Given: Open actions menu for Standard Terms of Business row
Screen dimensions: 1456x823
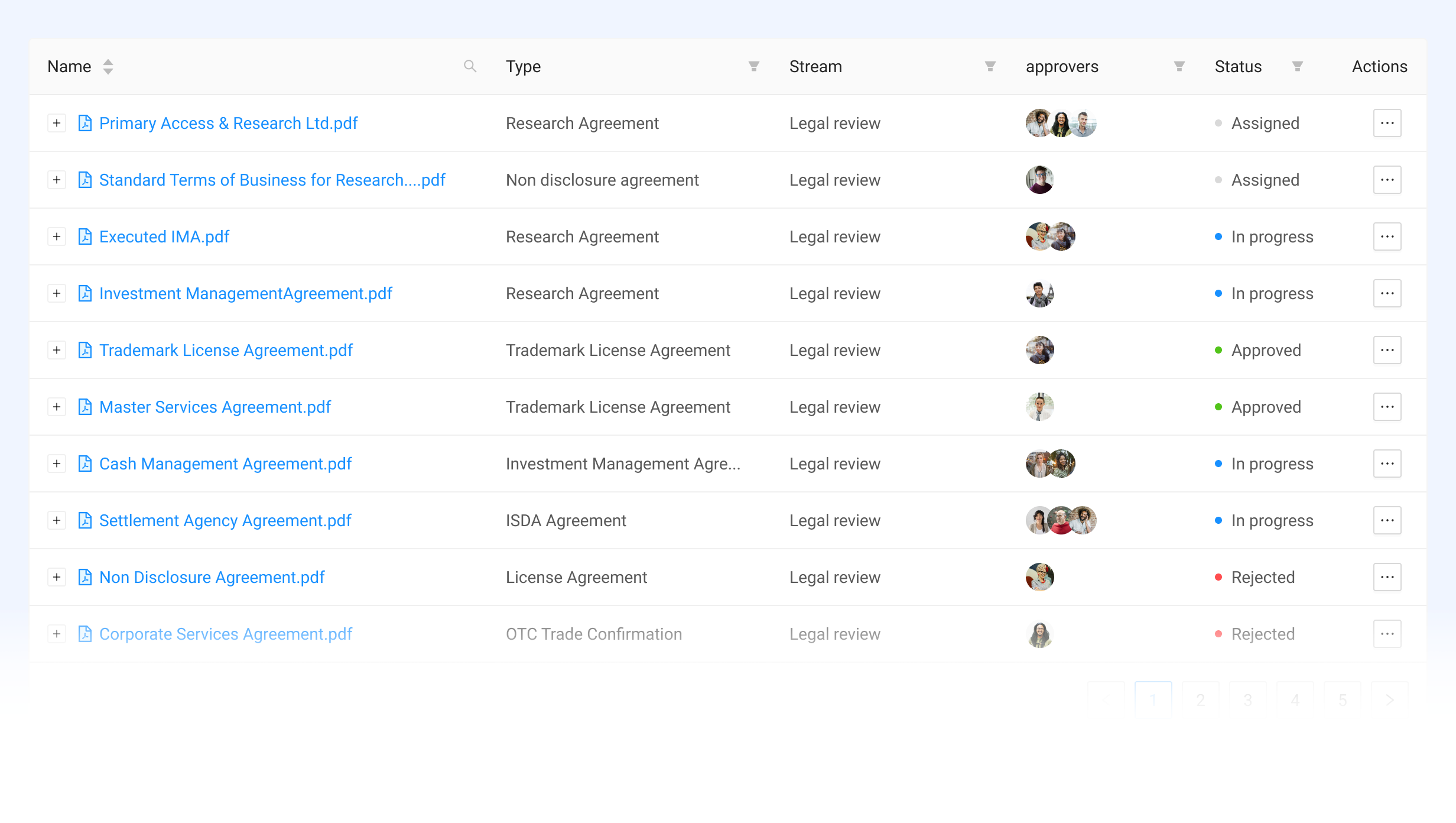Looking at the screenshot, I should point(1387,180).
